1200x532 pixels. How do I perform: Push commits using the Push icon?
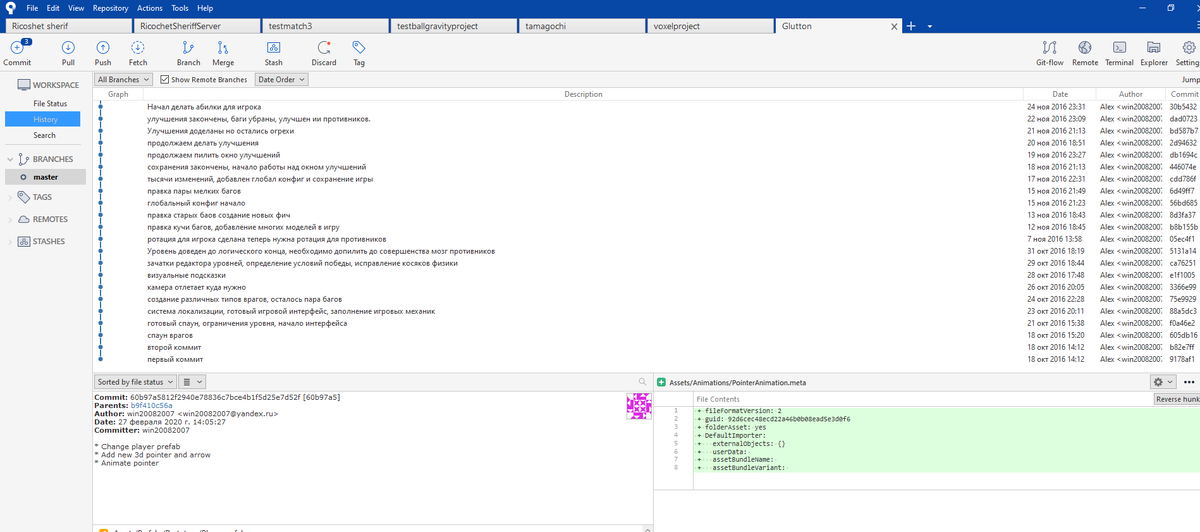[103, 47]
